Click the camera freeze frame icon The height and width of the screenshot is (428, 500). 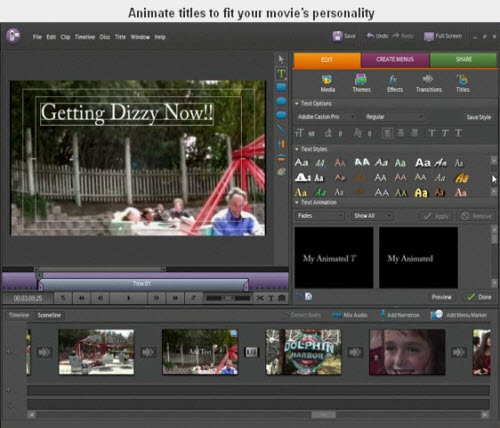click(282, 298)
